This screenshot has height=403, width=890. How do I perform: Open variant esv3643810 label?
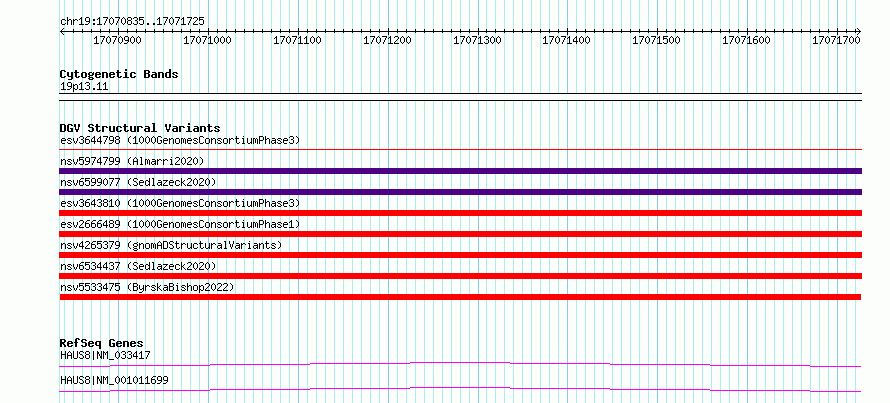[x=180, y=203]
